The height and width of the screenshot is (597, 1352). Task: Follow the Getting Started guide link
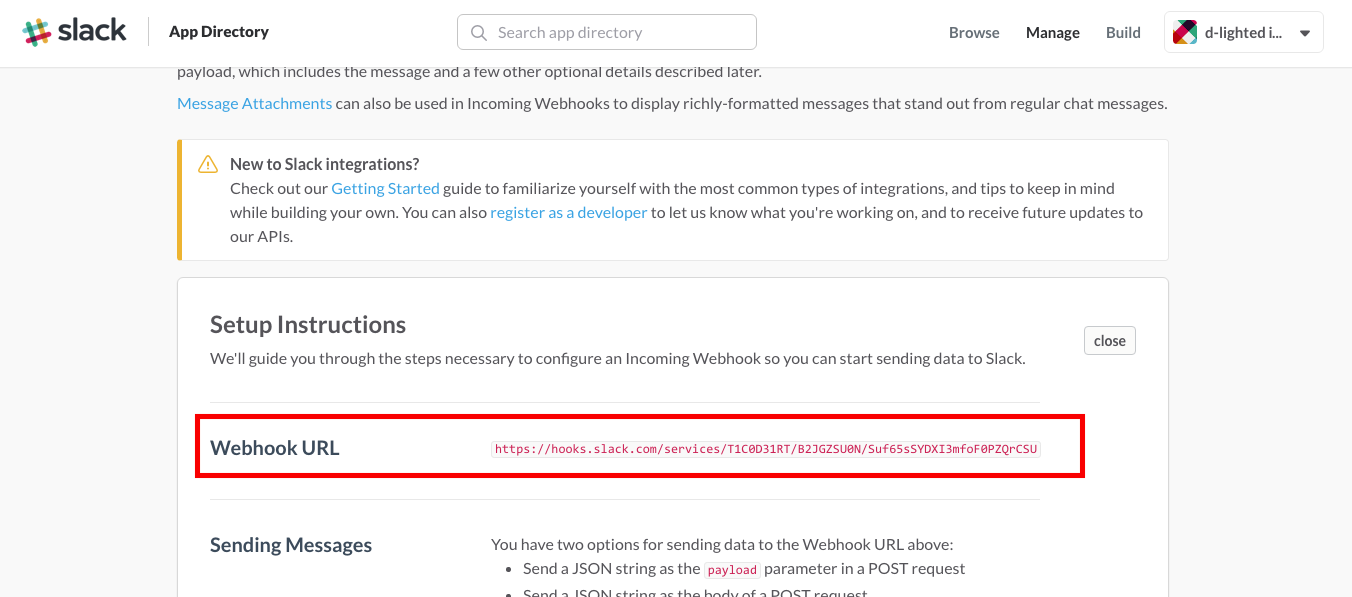pos(385,188)
